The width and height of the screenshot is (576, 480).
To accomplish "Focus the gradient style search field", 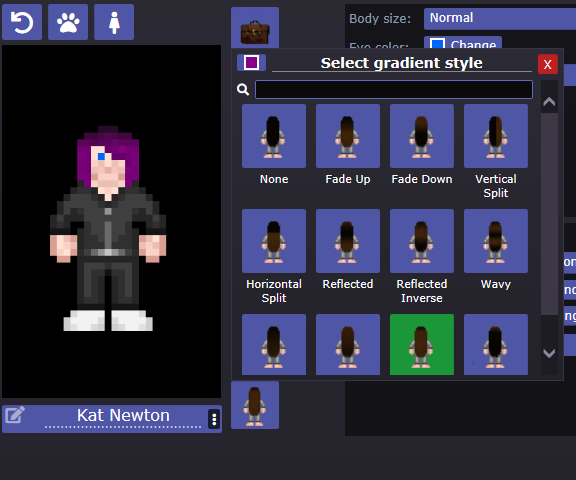I will coord(394,89).
